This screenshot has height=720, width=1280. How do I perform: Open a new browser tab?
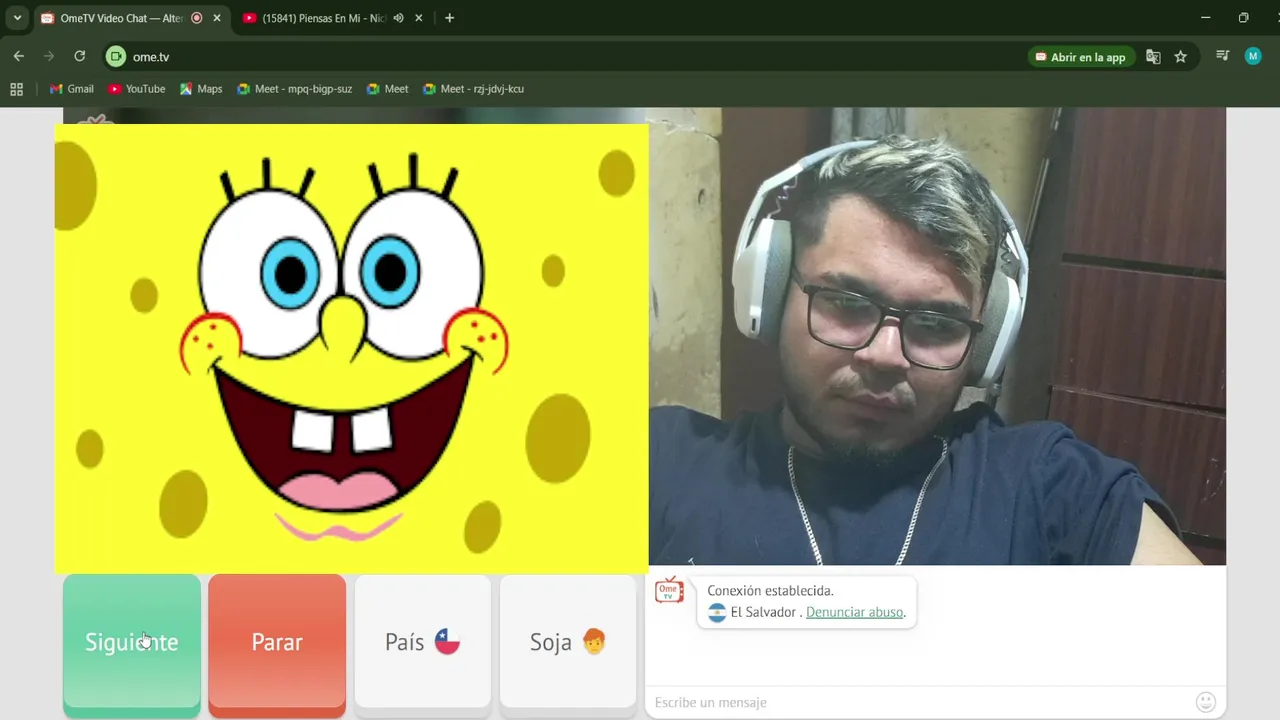pos(449,18)
